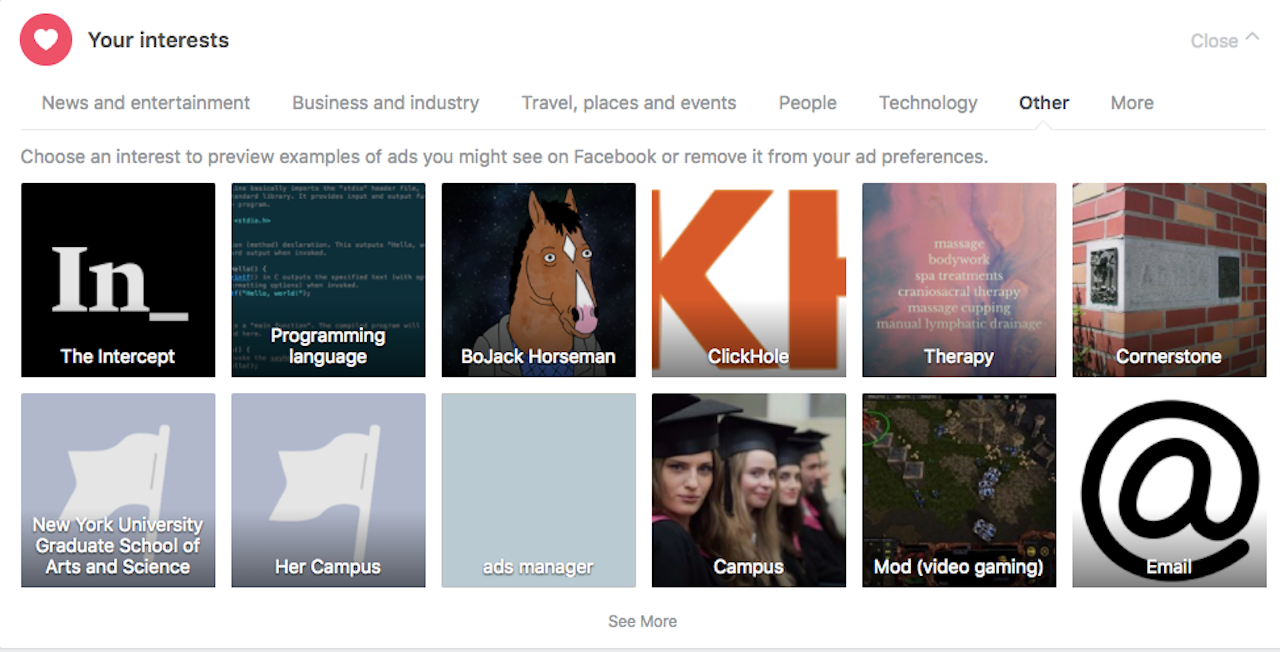Open New York University Graduate School tile
The height and width of the screenshot is (652, 1280).
(x=118, y=490)
